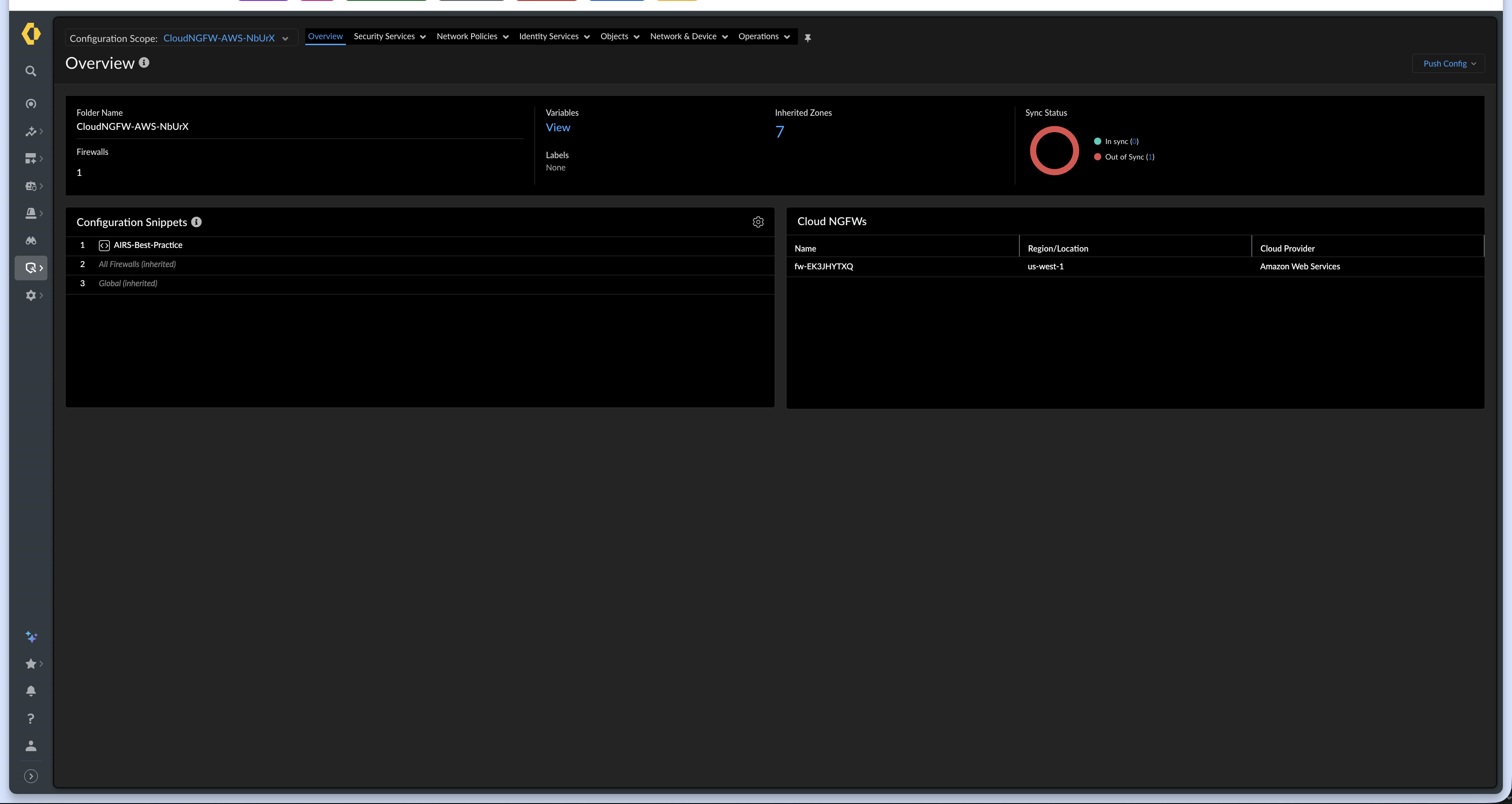The height and width of the screenshot is (804, 1512).
Task: Expand the Objects menu
Action: point(620,36)
